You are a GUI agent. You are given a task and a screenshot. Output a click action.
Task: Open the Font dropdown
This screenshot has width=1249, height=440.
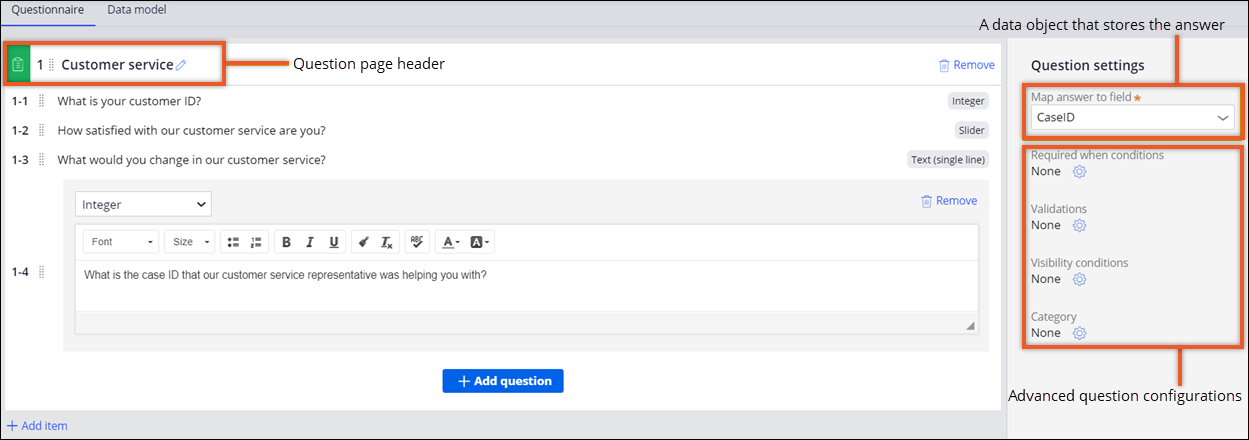pyautogui.click(x=121, y=242)
